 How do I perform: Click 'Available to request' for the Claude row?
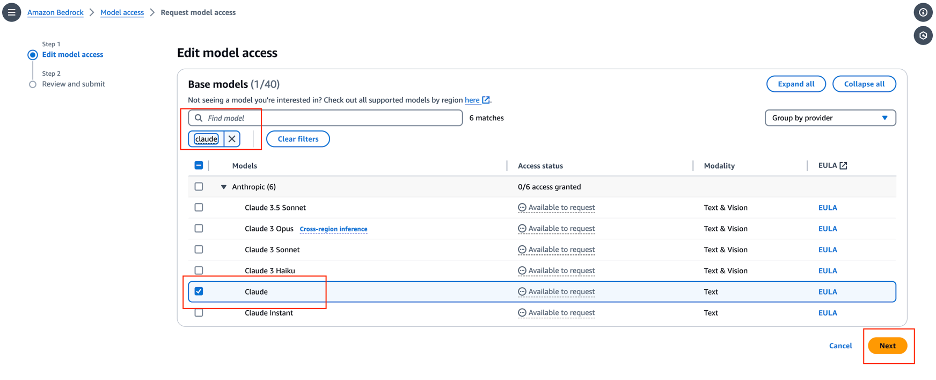tap(562, 292)
